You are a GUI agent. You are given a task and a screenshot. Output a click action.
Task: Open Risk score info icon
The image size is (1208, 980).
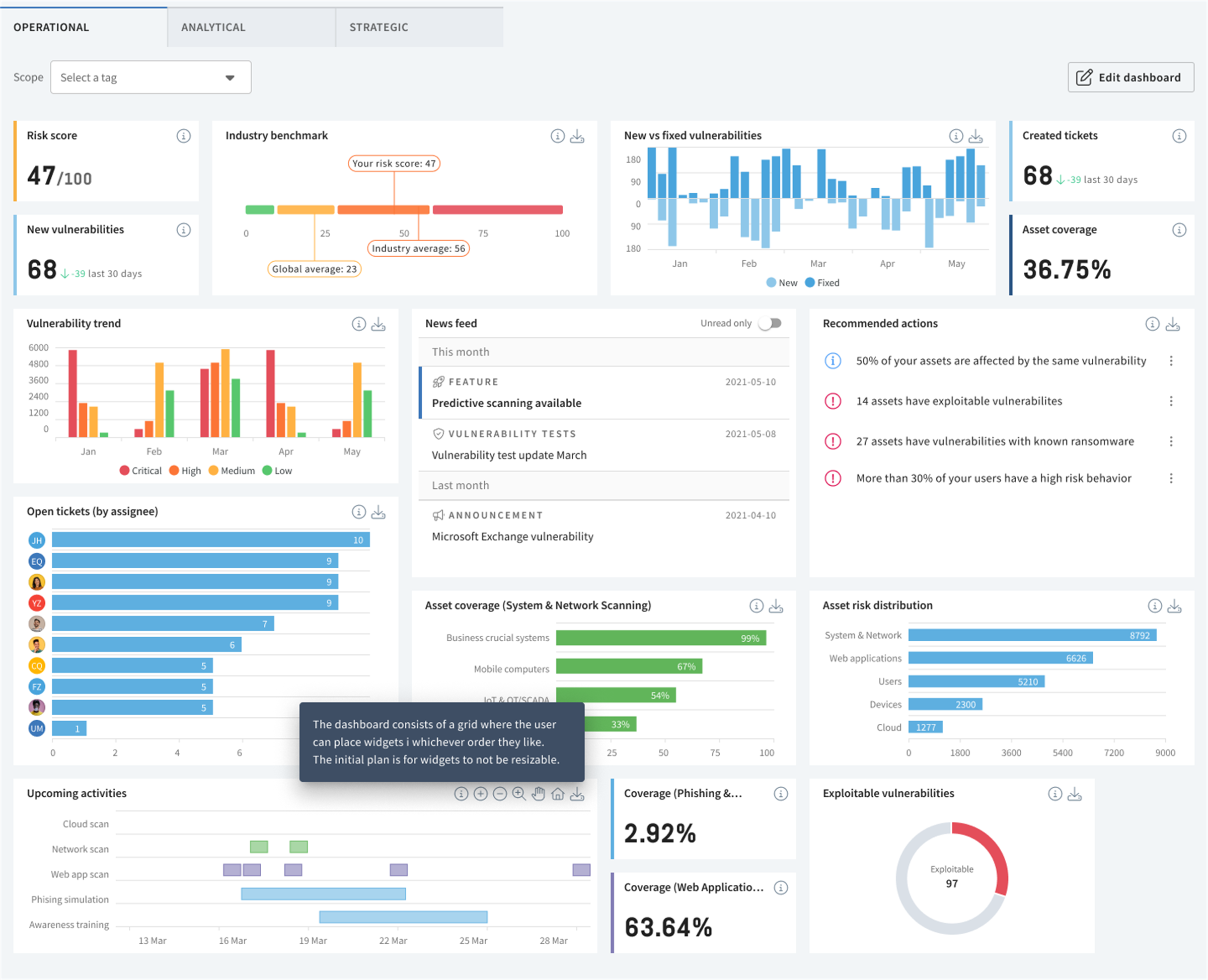coord(183,136)
